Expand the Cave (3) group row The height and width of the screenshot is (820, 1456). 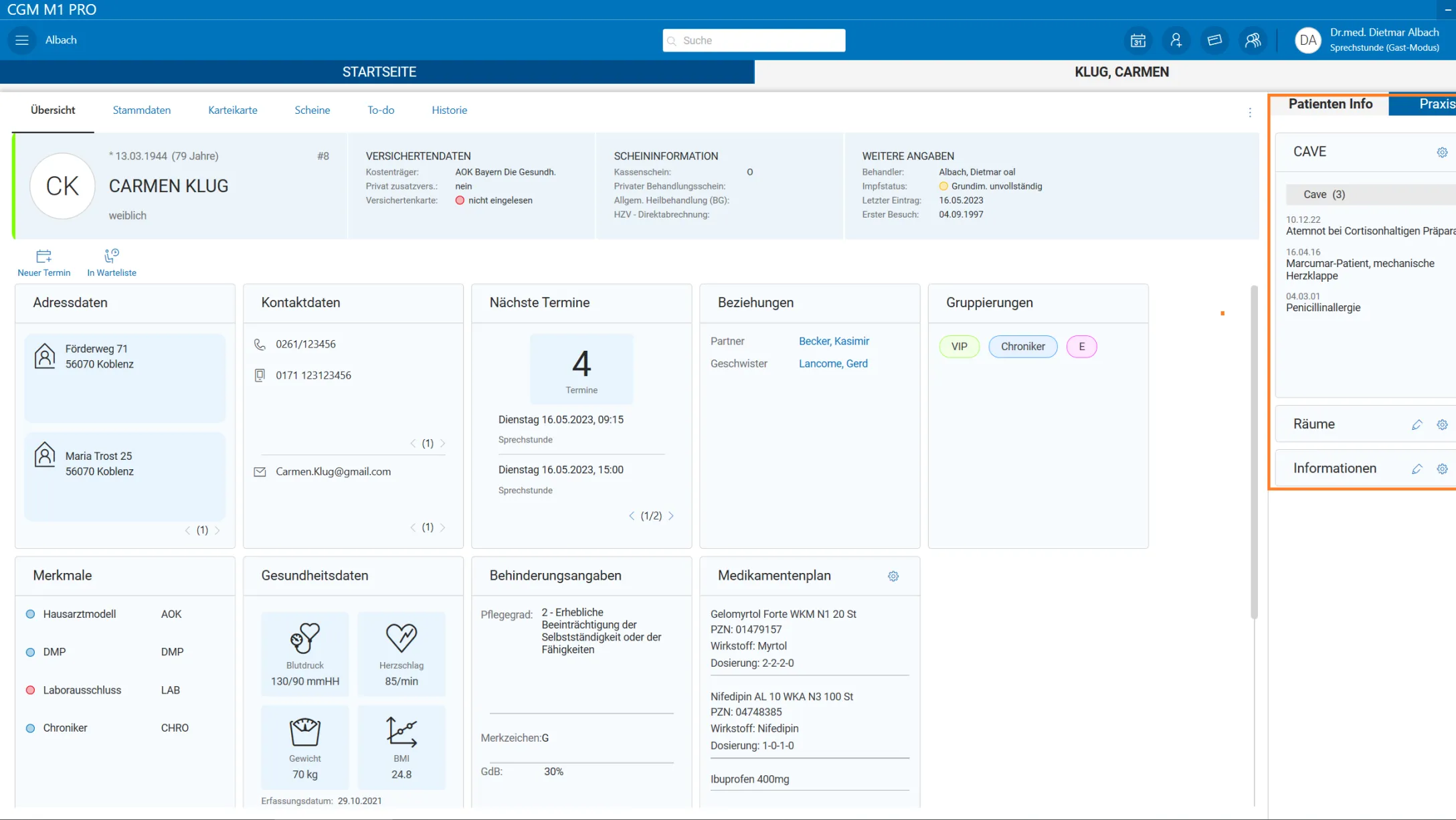tap(1370, 195)
